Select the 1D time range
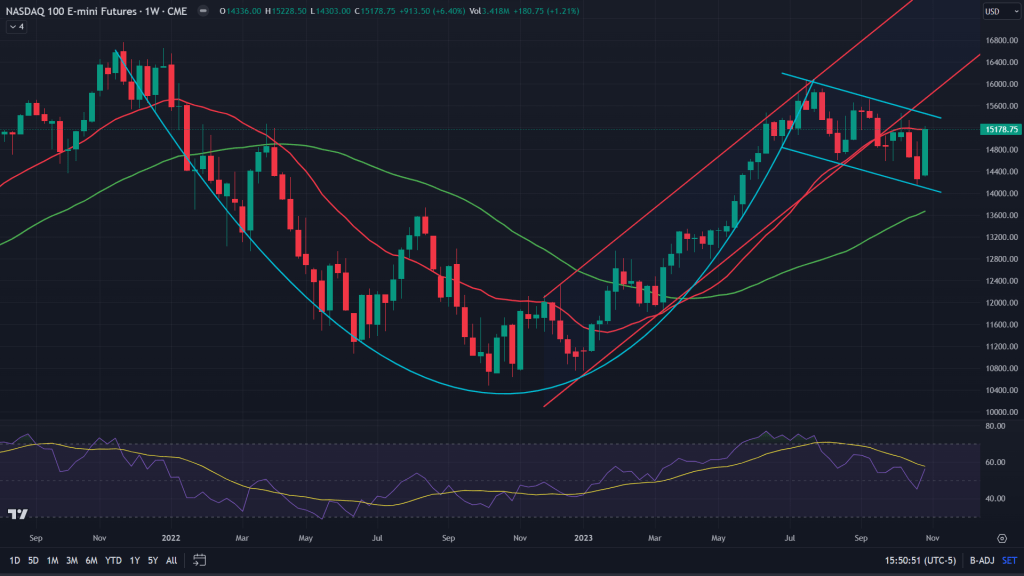The image size is (1024, 576). coord(16,559)
